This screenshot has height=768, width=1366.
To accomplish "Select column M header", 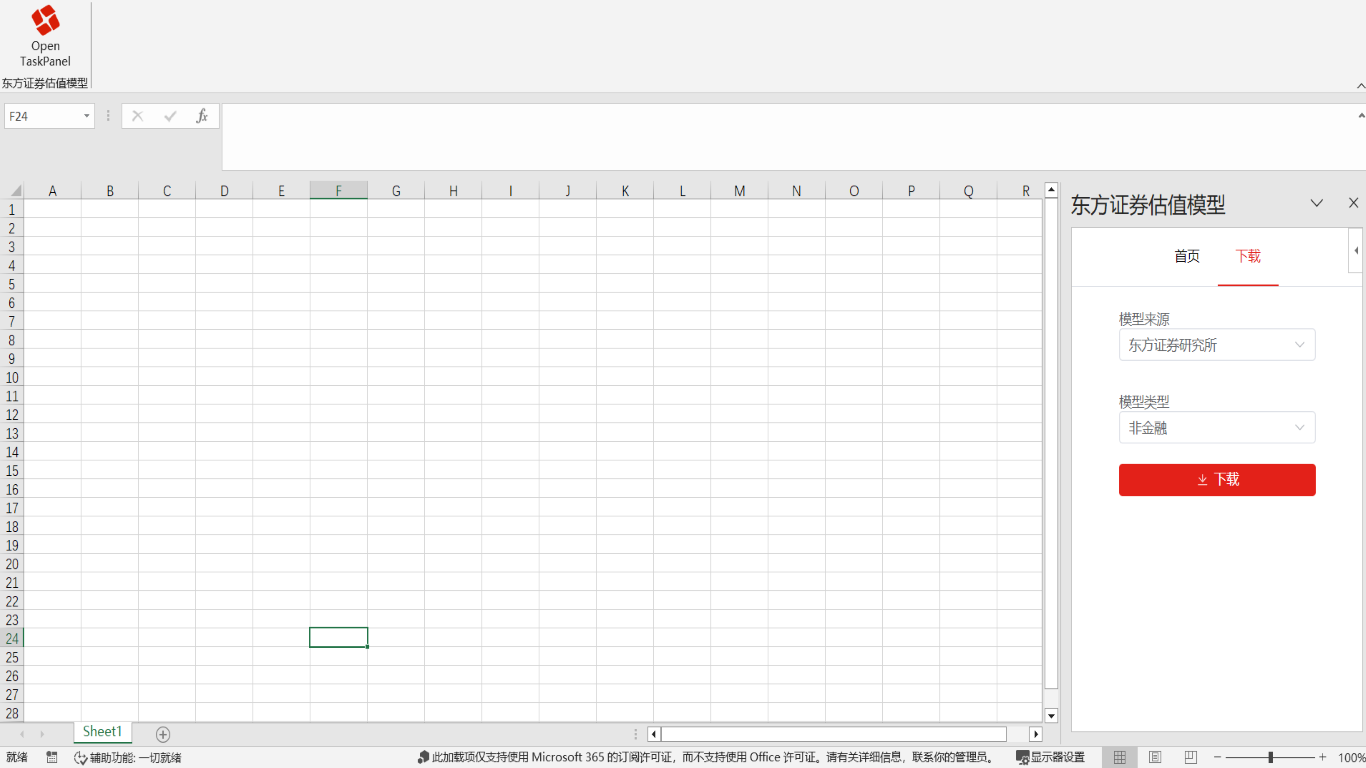I will pos(739,191).
